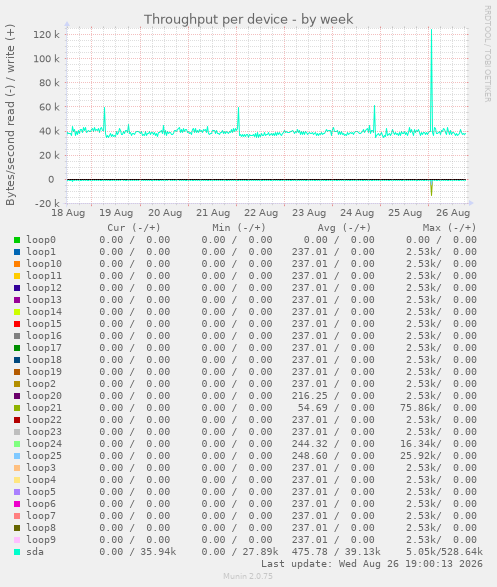Select the loop3 legend label

coord(41,468)
